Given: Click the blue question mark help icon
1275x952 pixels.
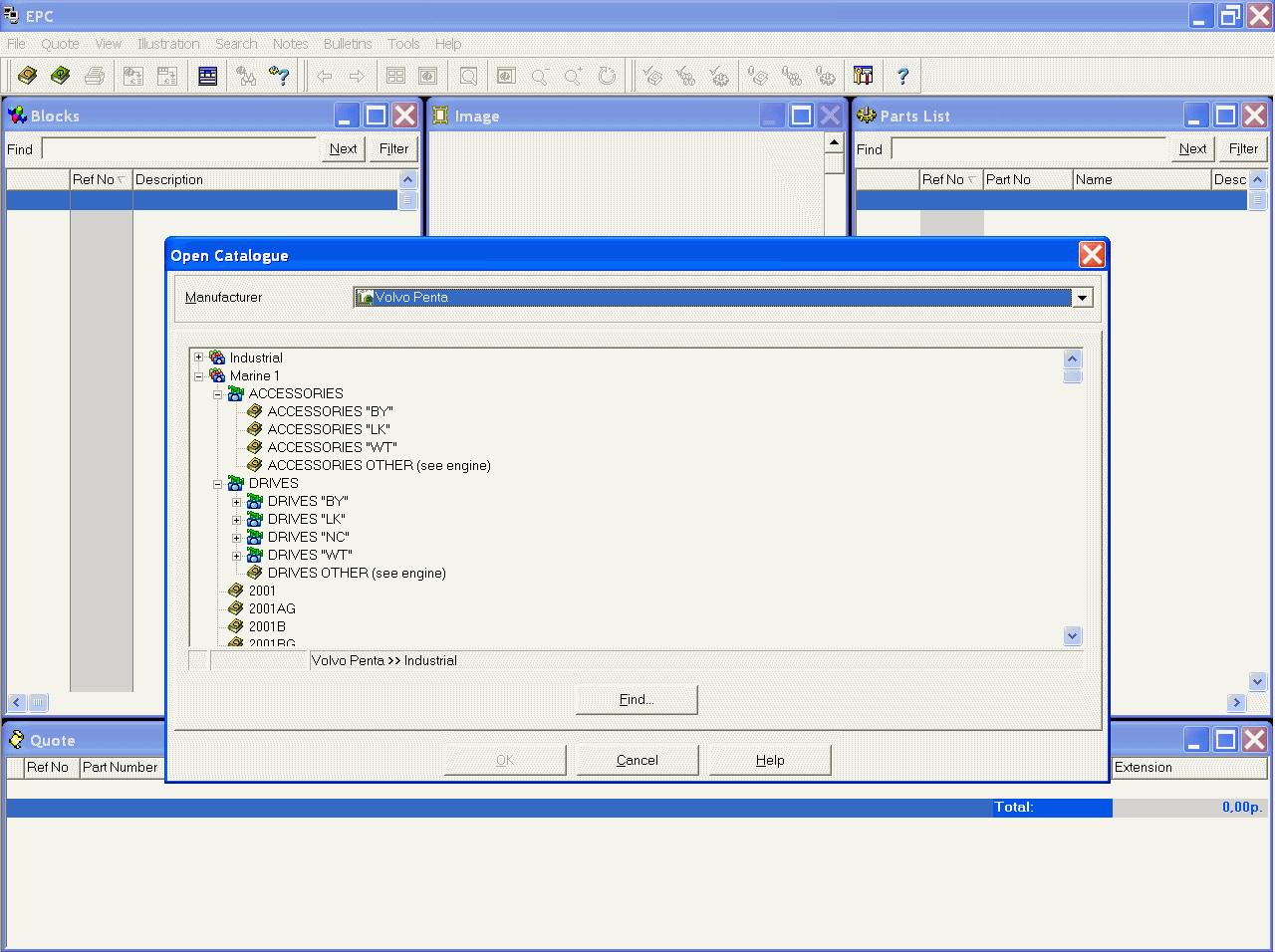Looking at the screenshot, I should coord(902,76).
